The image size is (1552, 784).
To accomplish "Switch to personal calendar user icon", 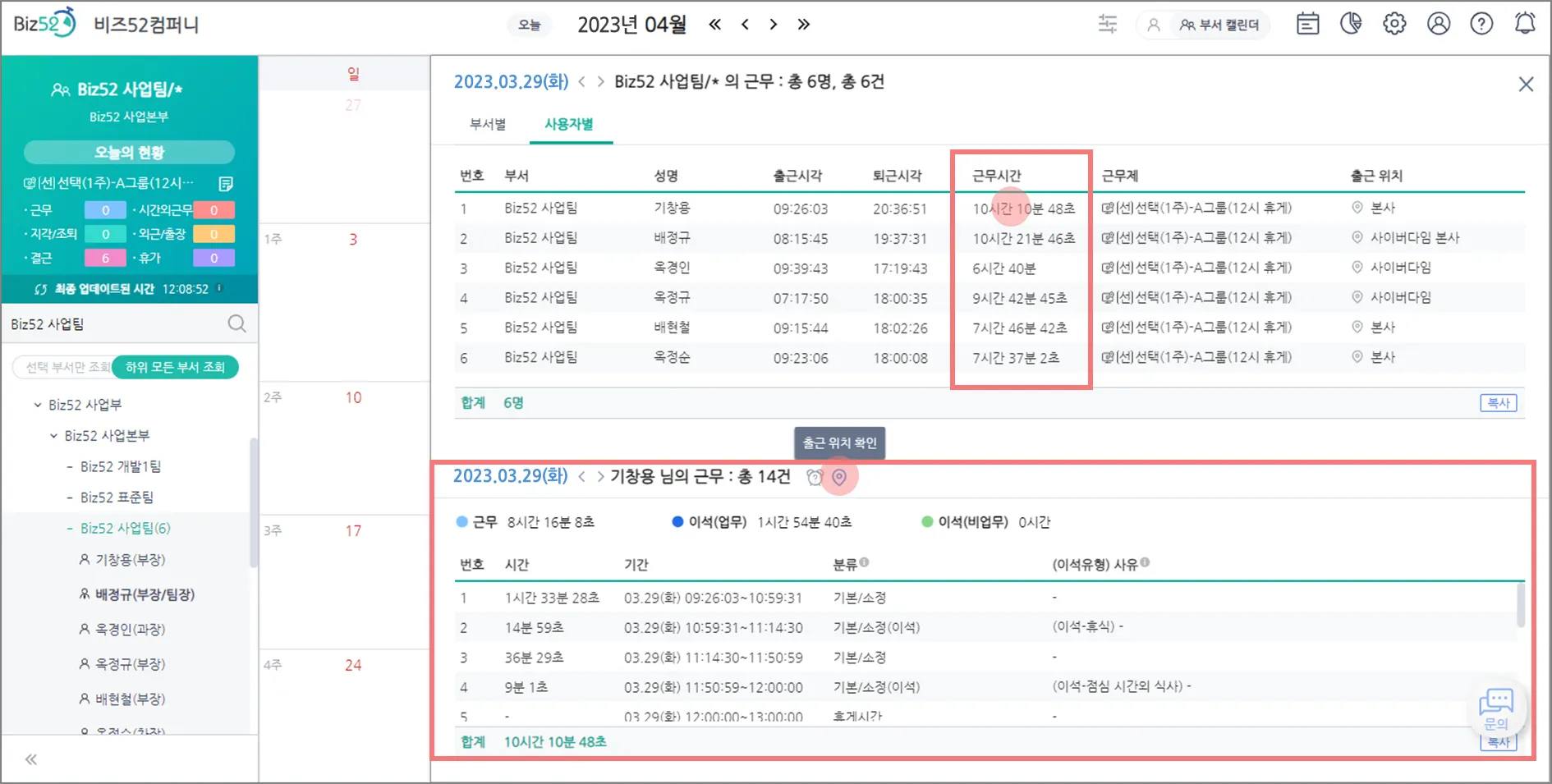I will [x=1154, y=25].
